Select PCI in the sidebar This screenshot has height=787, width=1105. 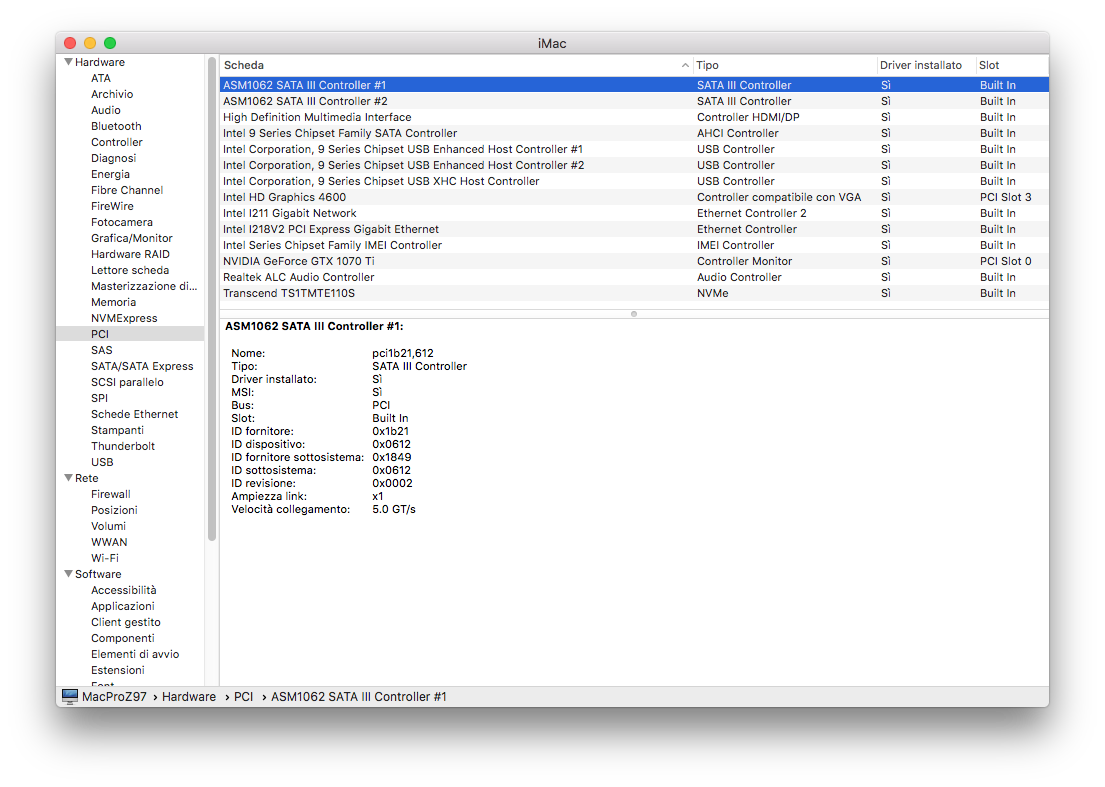coord(99,334)
